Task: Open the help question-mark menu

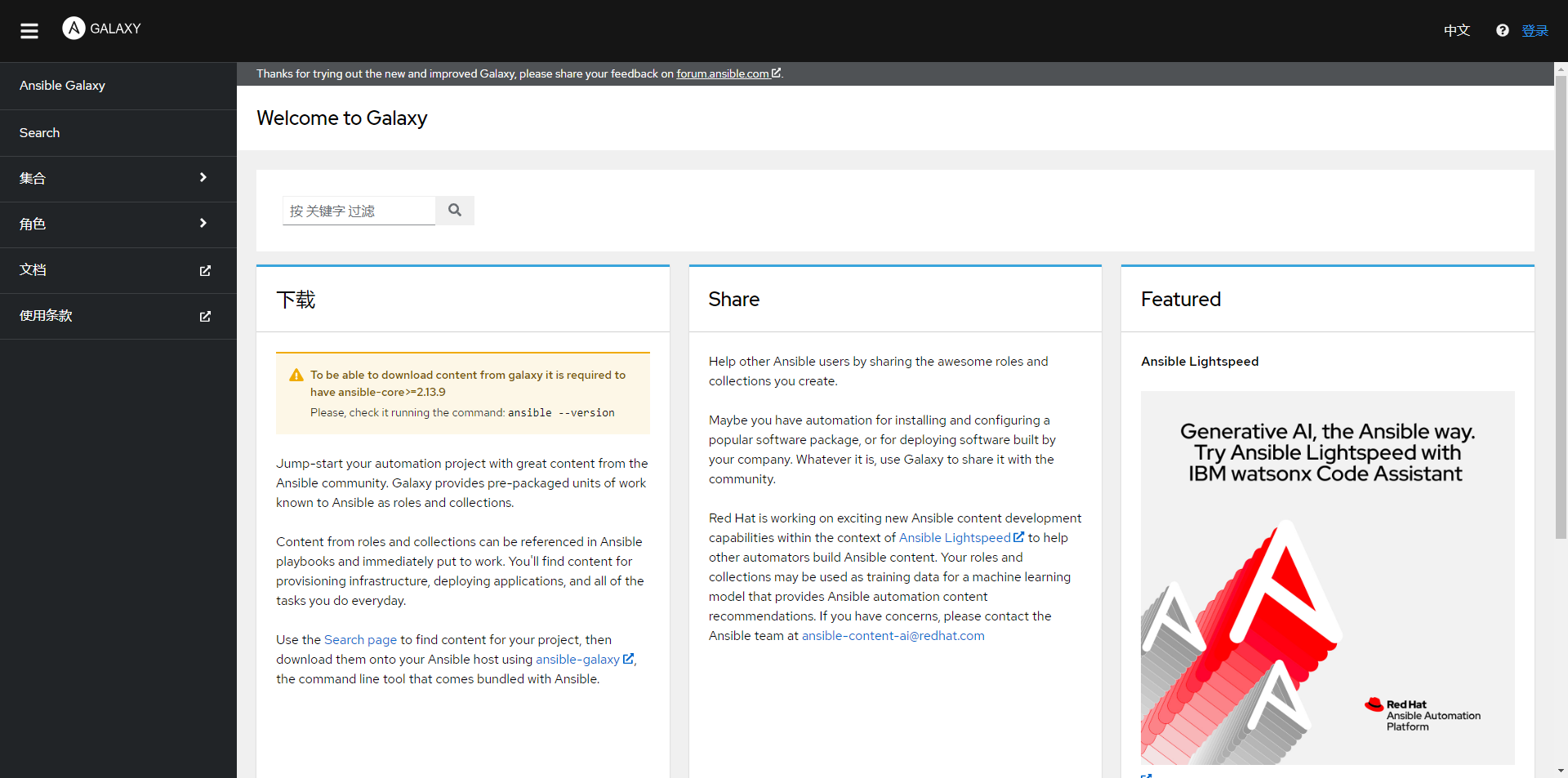Action: click(x=1502, y=30)
